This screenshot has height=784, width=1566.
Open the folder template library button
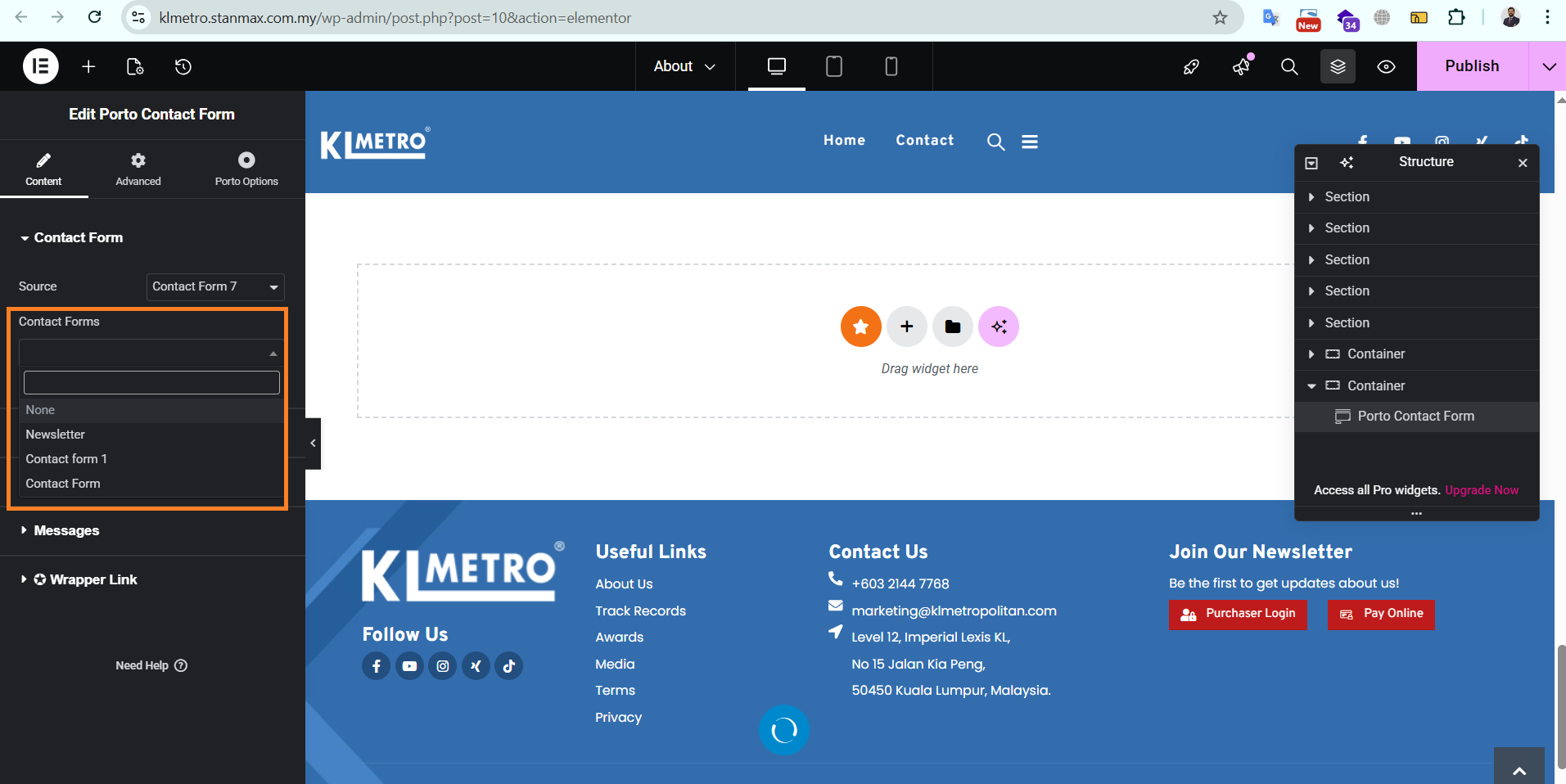[x=952, y=327]
